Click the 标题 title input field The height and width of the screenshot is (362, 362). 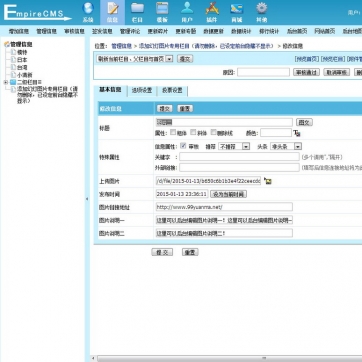[x=224, y=122]
